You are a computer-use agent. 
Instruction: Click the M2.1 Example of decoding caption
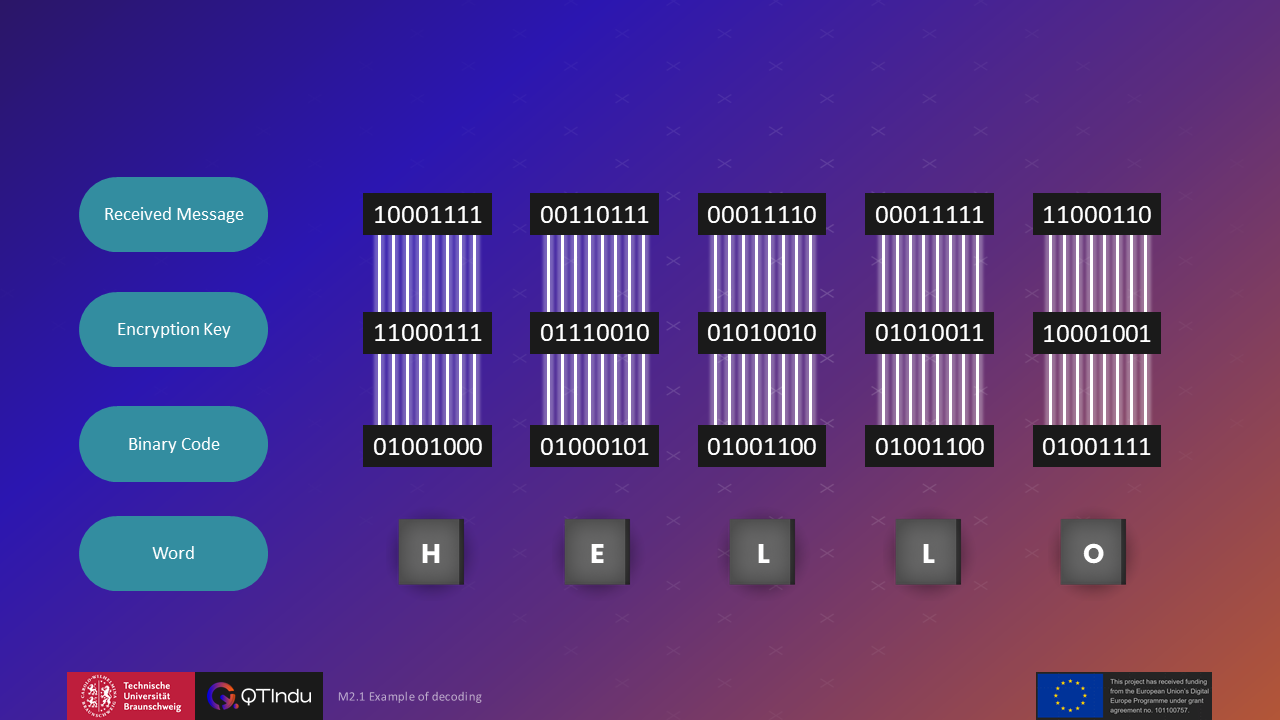click(410, 696)
